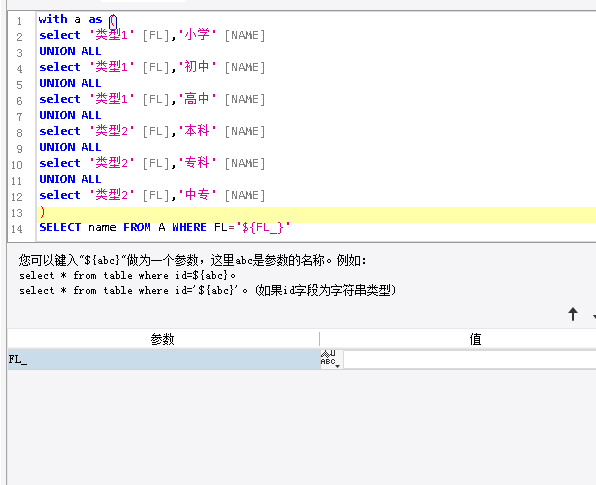Click the '中专' string on line 12
The height and width of the screenshot is (485, 596).
coord(197,195)
